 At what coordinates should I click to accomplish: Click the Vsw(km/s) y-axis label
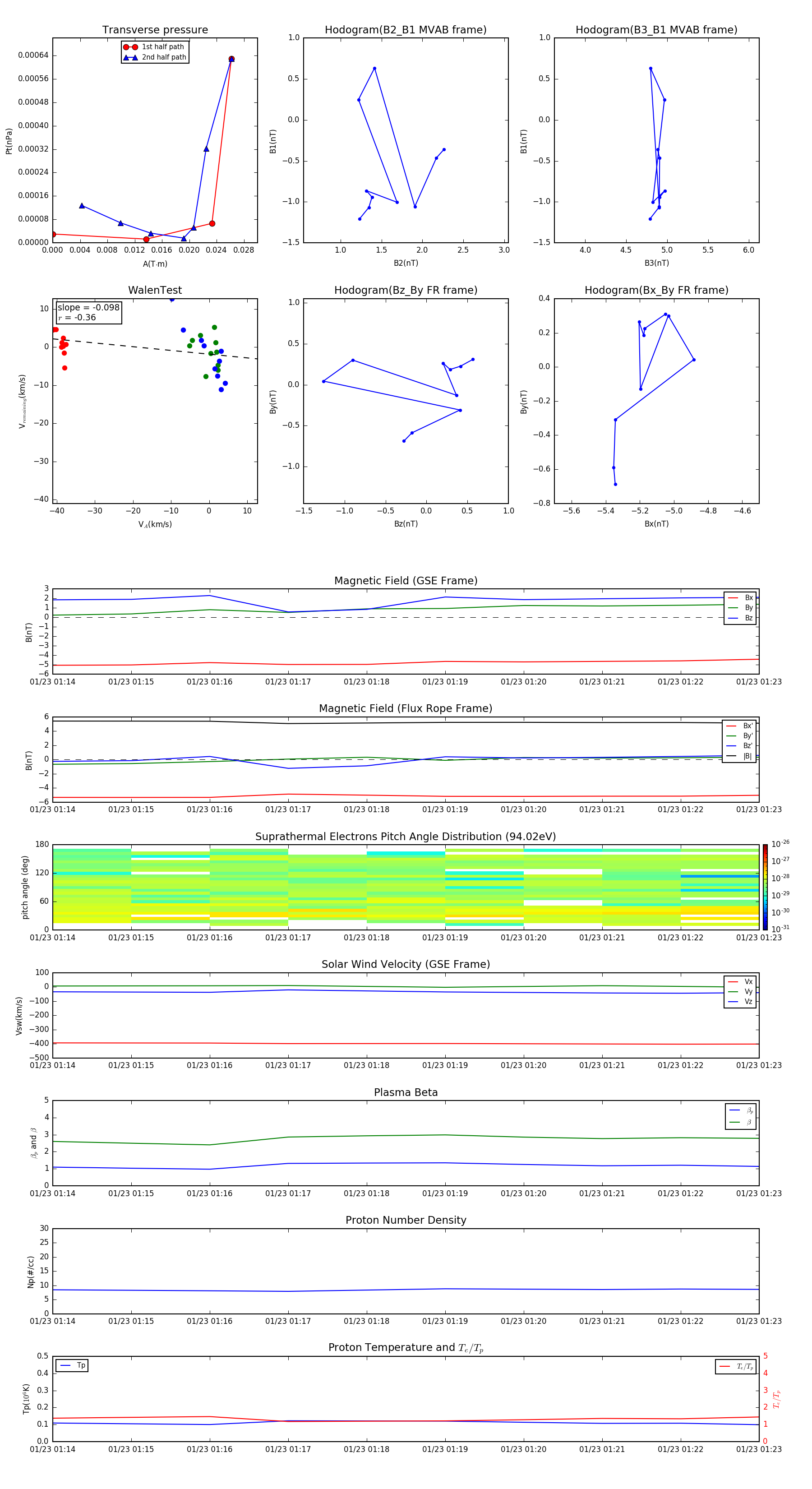18,1016
